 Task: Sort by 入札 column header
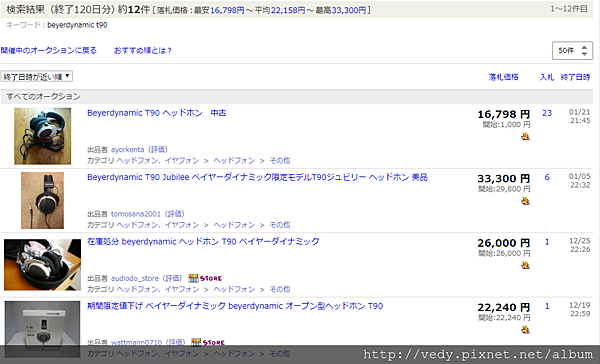pyautogui.click(x=547, y=77)
